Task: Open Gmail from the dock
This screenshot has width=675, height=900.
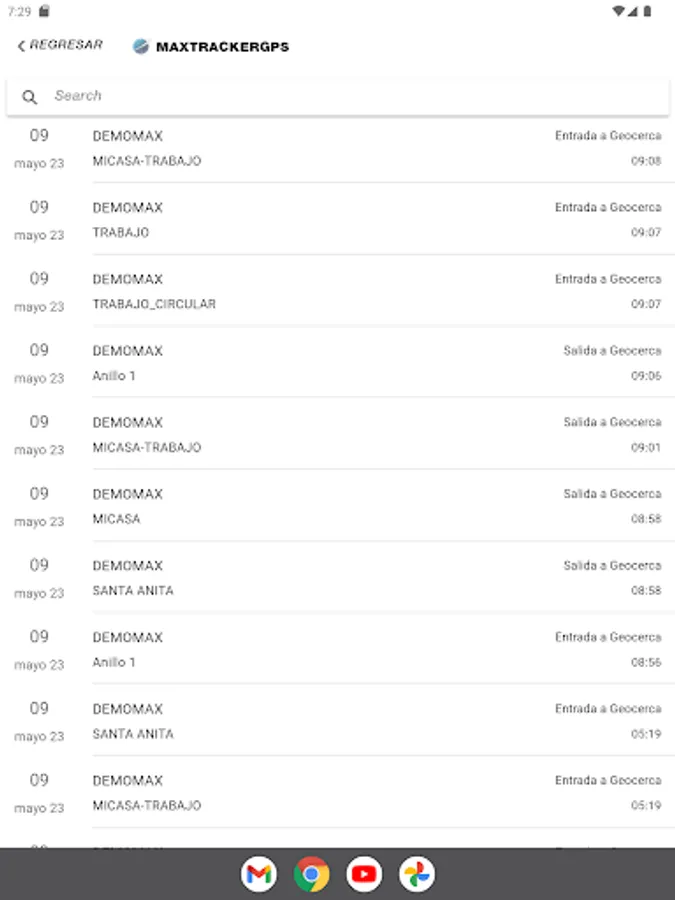Action: click(x=259, y=875)
